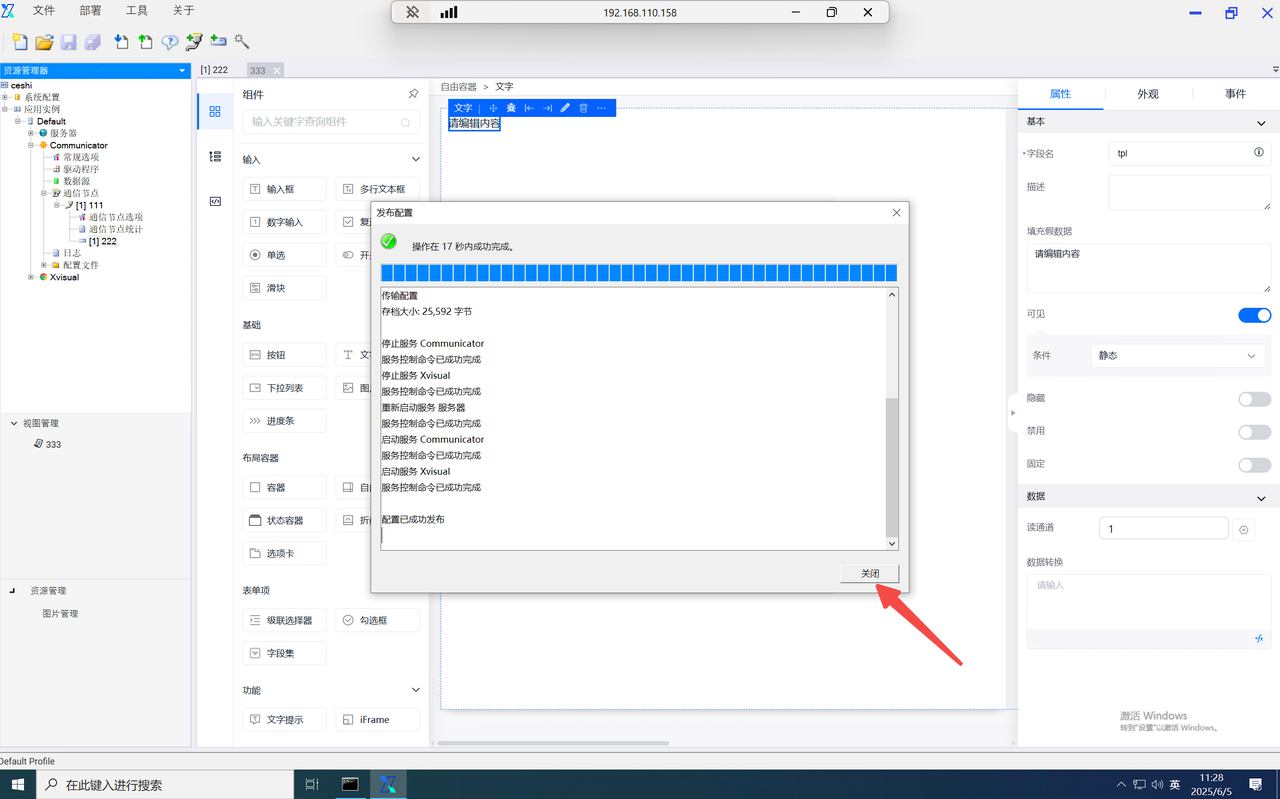Viewport: 1280px width, 799px height.
Task: Open the 条件 dropdown showing 静态
Action: 1176,356
